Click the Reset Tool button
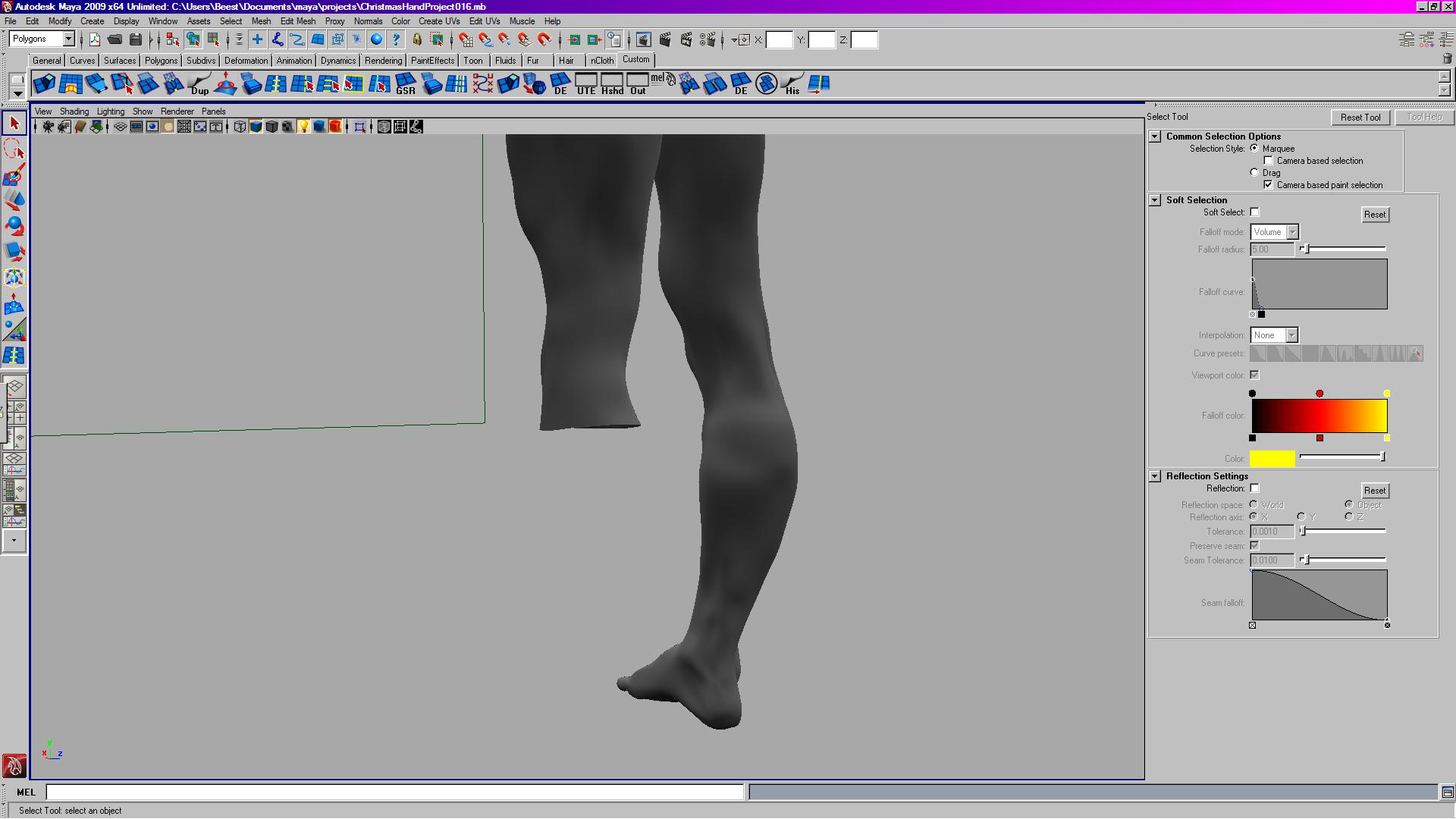This screenshot has height=819, width=1456. (x=1360, y=118)
